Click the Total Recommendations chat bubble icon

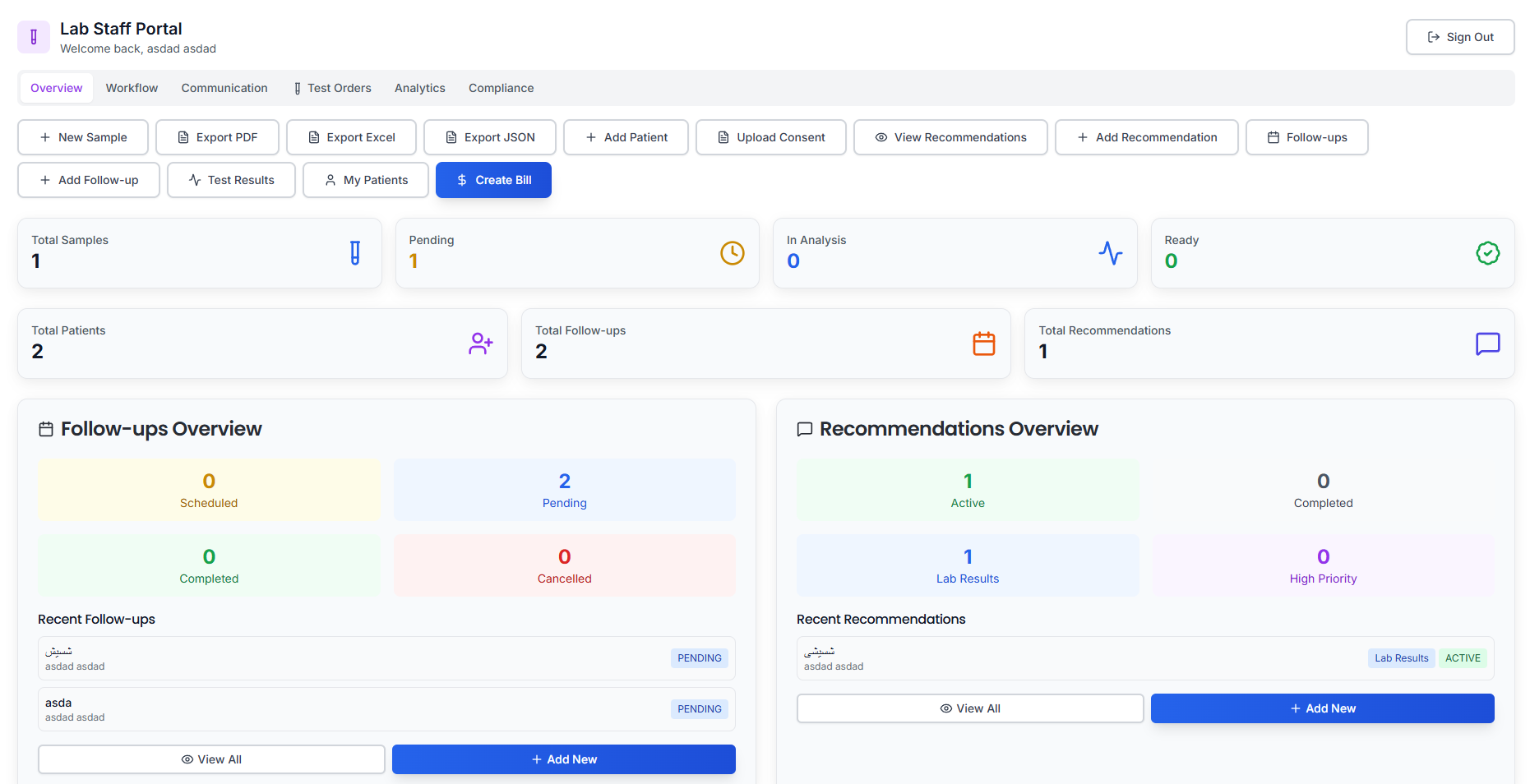pyautogui.click(x=1487, y=344)
